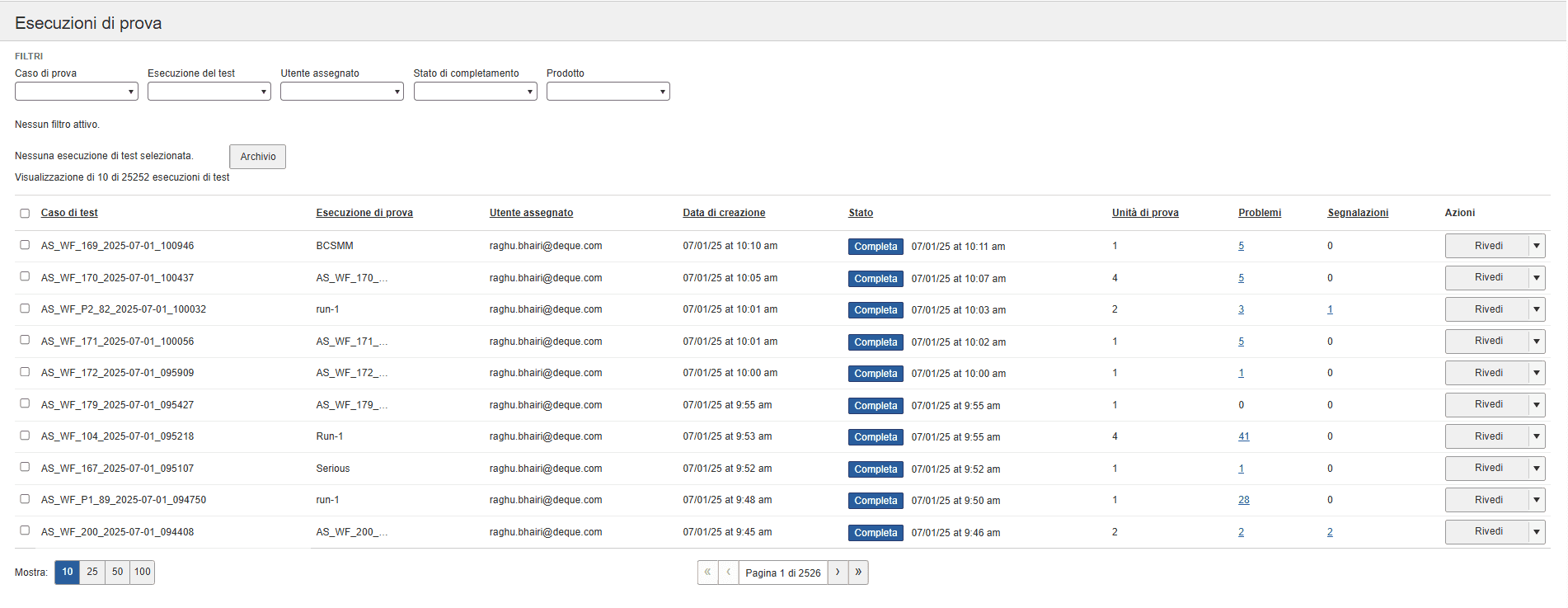Click Rivedi button for AS_WF_179 row

point(1487,405)
